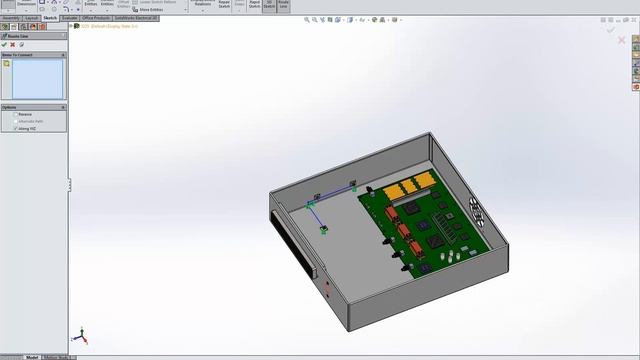This screenshot has height=360, width=640.
Task: Select the sketch fillet tool icon
Action: coord(66,9)
